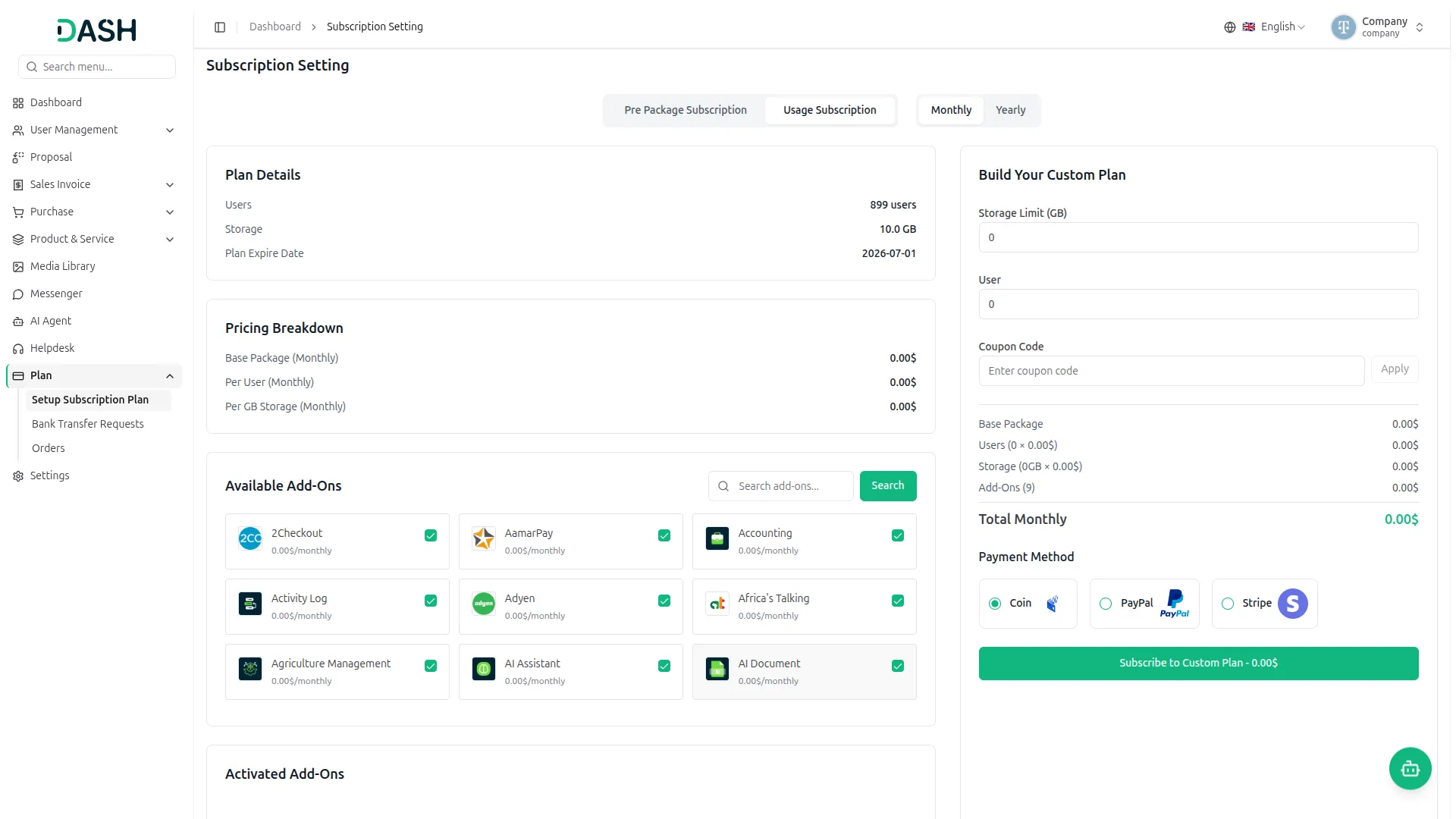Viewport: 1456px width, 819px height.
Task: Click the Dashboard breadcrumb link
Action: point(275,27)
